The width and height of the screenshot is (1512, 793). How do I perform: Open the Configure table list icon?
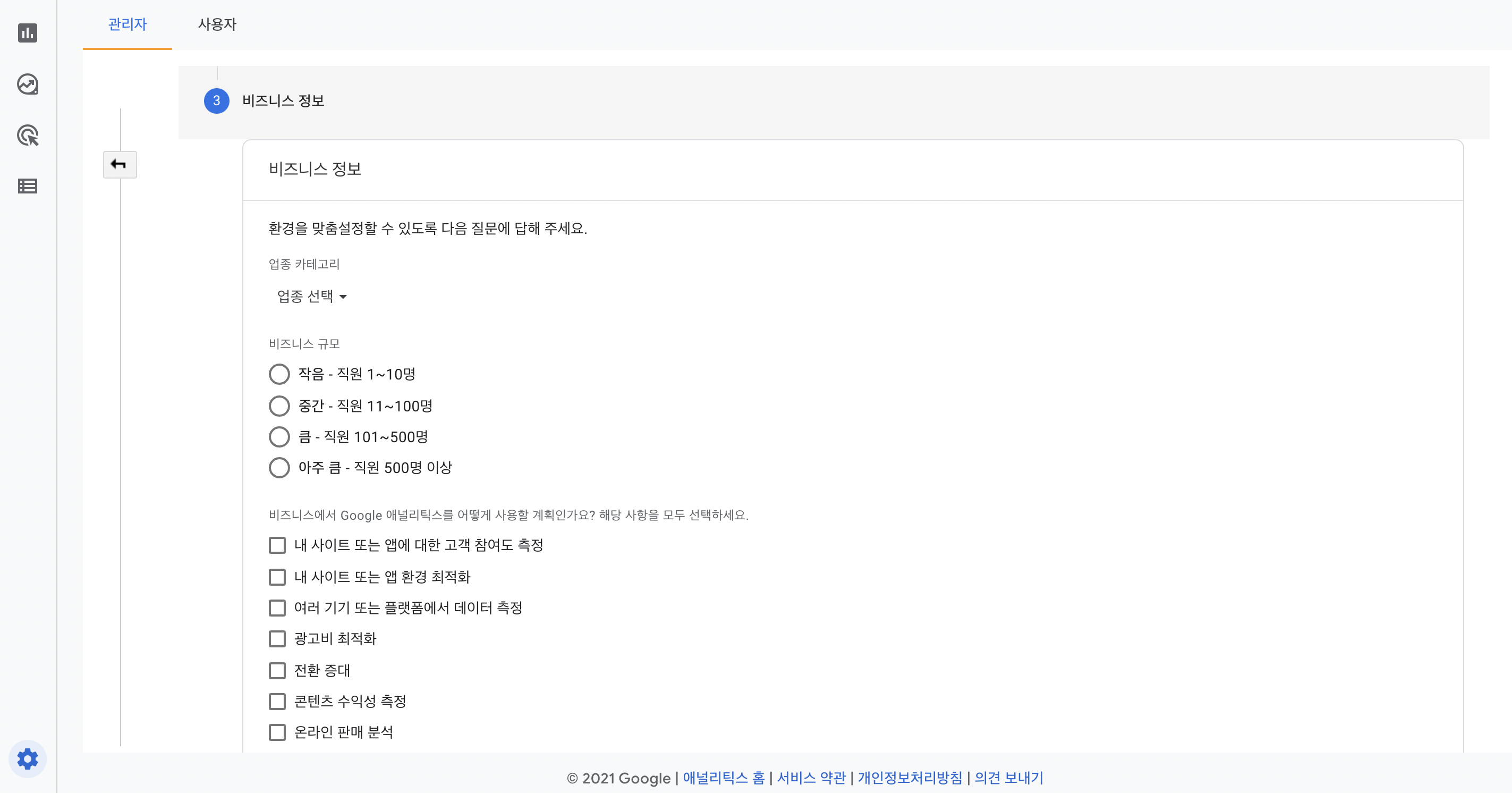pos(28,186)
